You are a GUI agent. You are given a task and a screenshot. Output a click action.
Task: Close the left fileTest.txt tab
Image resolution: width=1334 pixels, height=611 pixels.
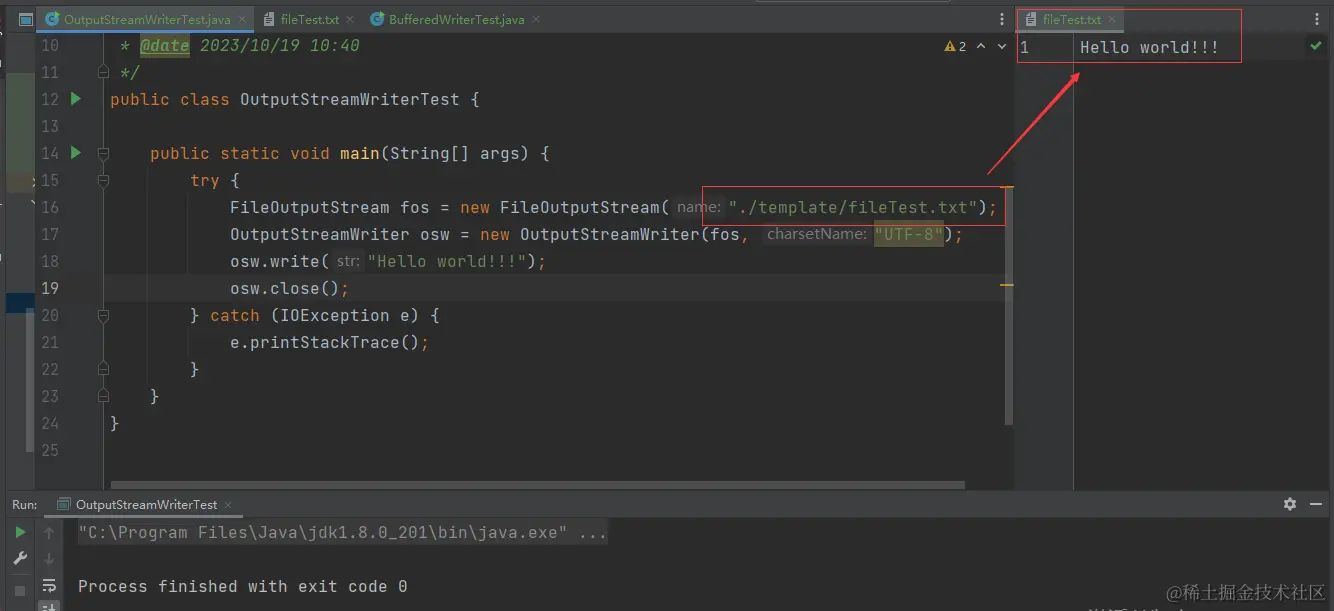point(350,20)
